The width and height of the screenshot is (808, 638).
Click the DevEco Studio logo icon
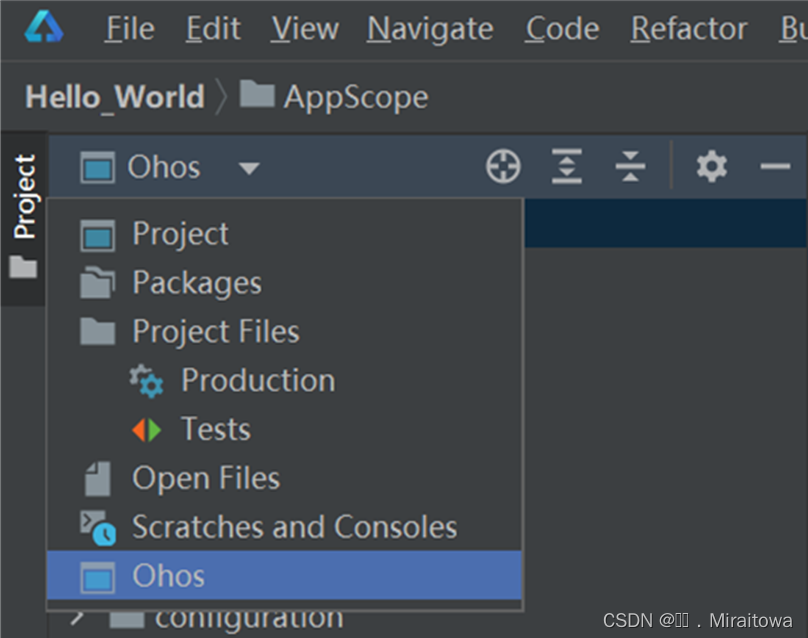pyautogui.click(x=44, y=27)
